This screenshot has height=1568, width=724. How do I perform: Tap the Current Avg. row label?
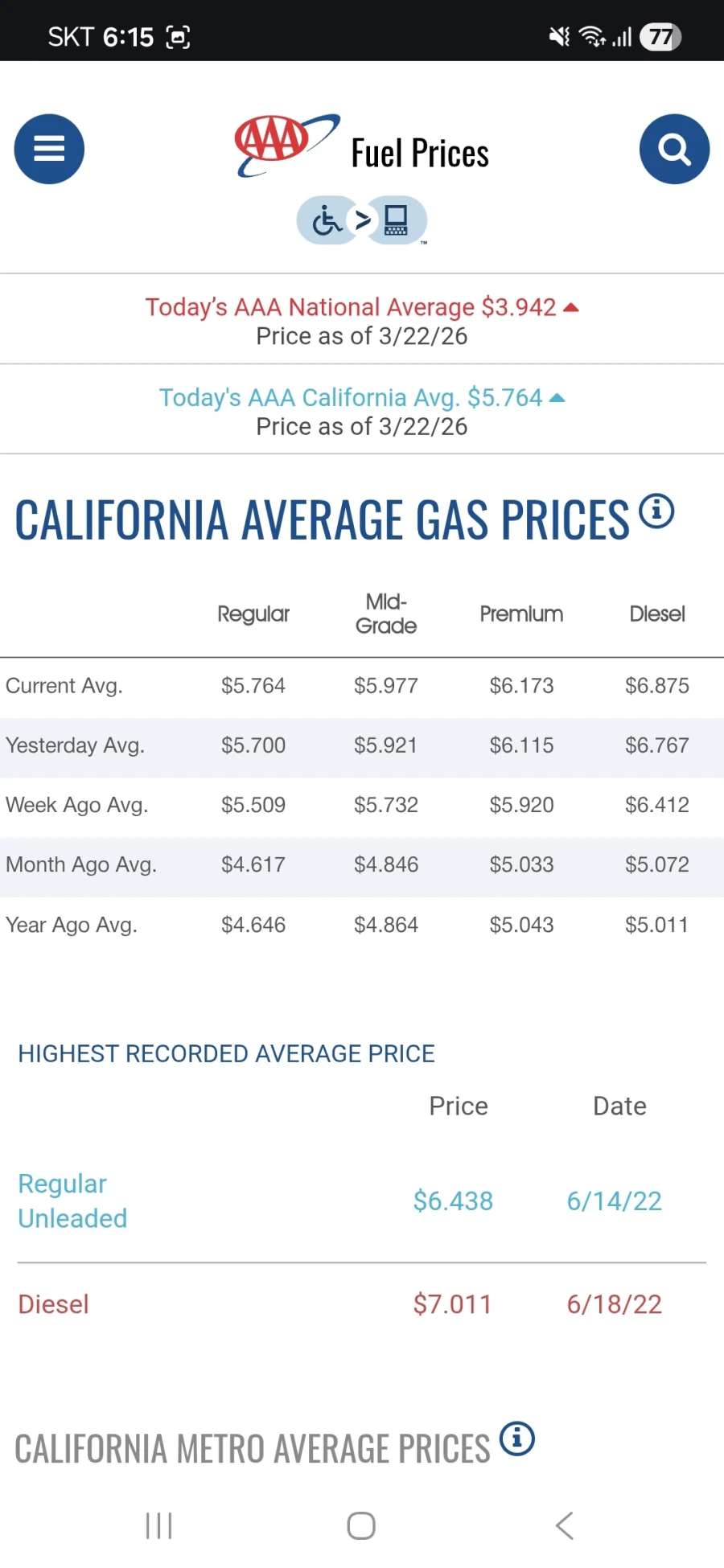(x=64, y=686)
